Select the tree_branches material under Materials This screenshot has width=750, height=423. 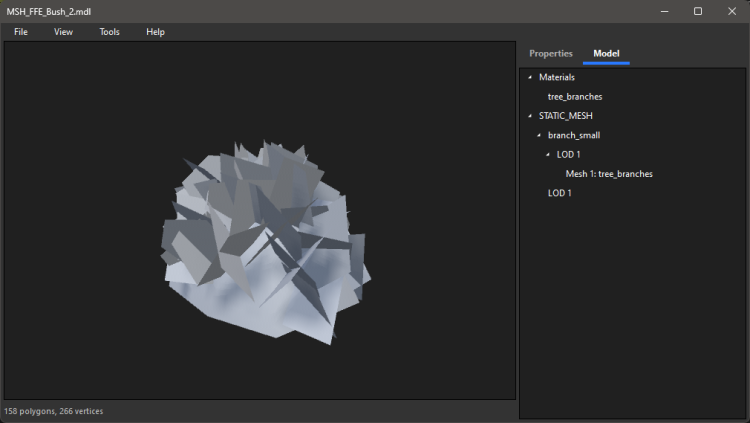point(575,97)
